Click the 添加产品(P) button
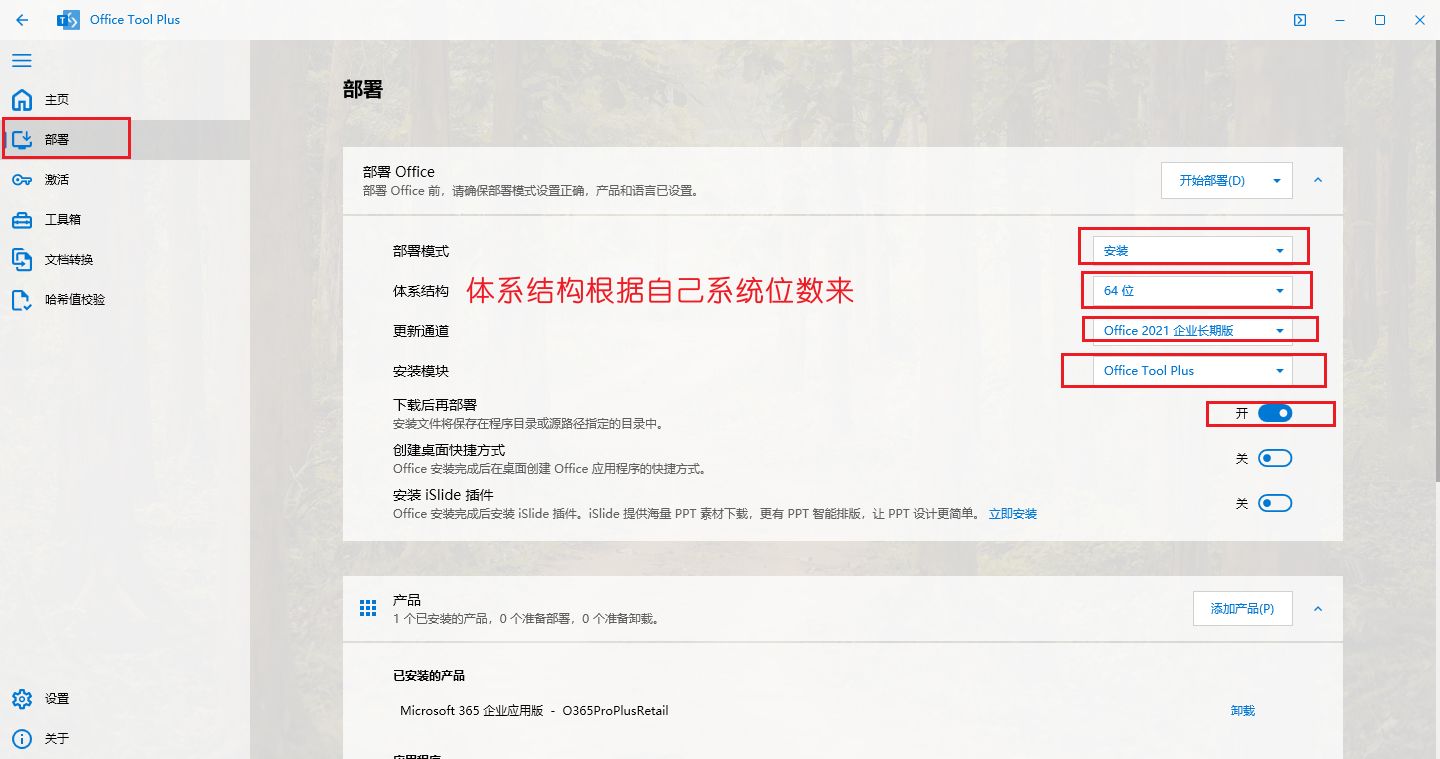 coord(1242,608)
